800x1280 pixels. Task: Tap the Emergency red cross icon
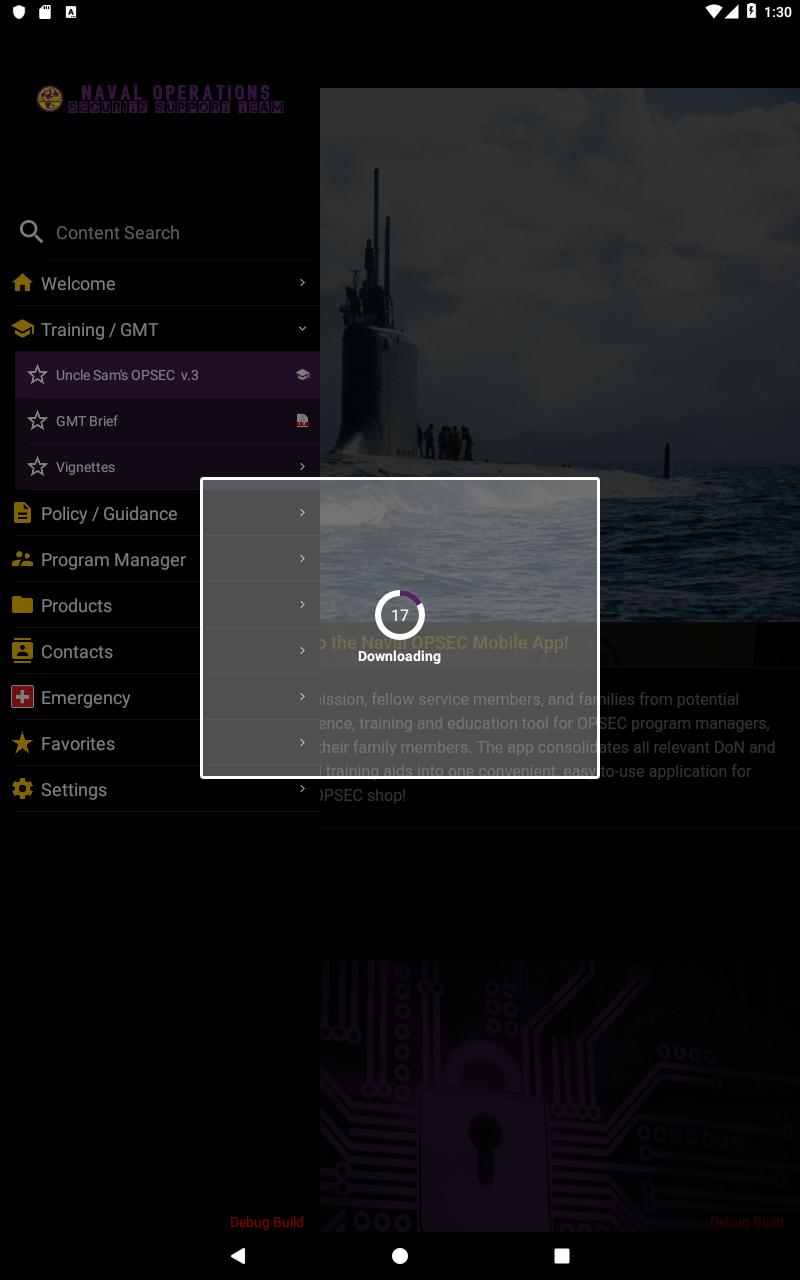(x=22, y=697)
